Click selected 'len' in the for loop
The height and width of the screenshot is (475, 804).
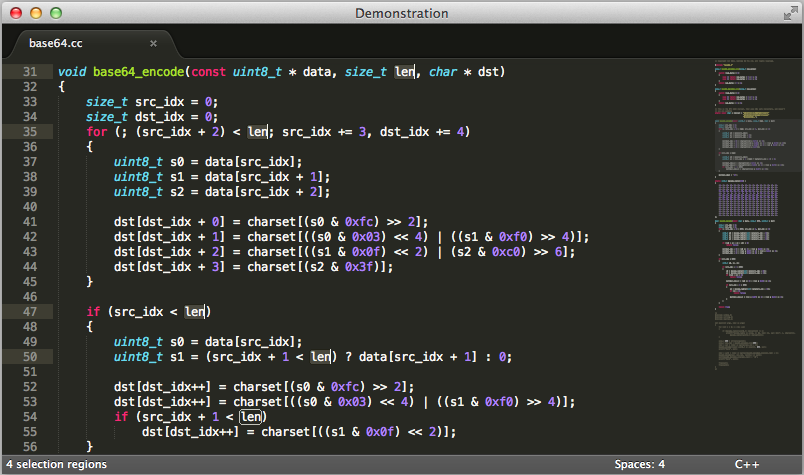coord(257,132)
